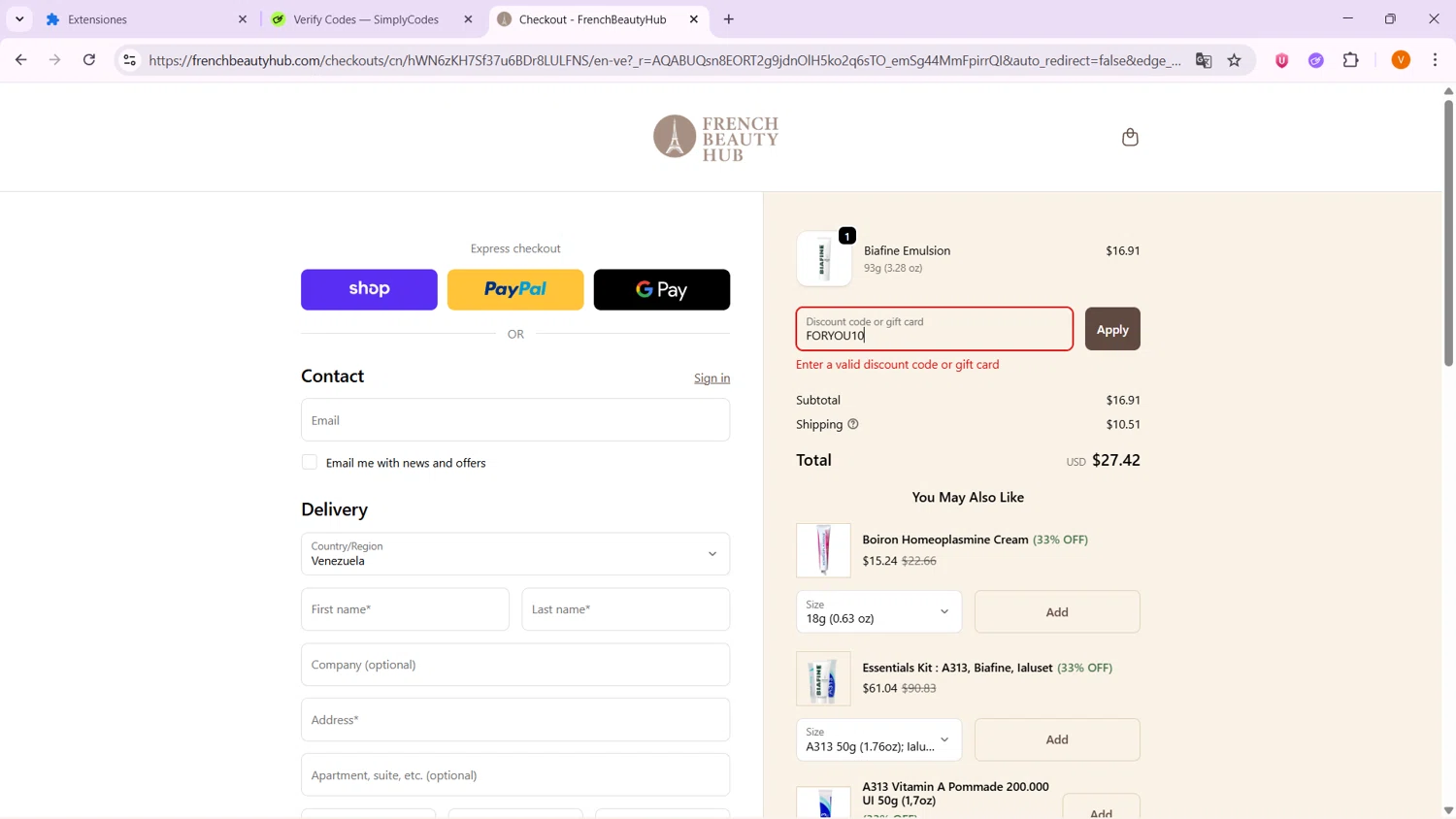Click the discount code or gift card field
Screen dimensions: 1456x819
click(935, 329)
